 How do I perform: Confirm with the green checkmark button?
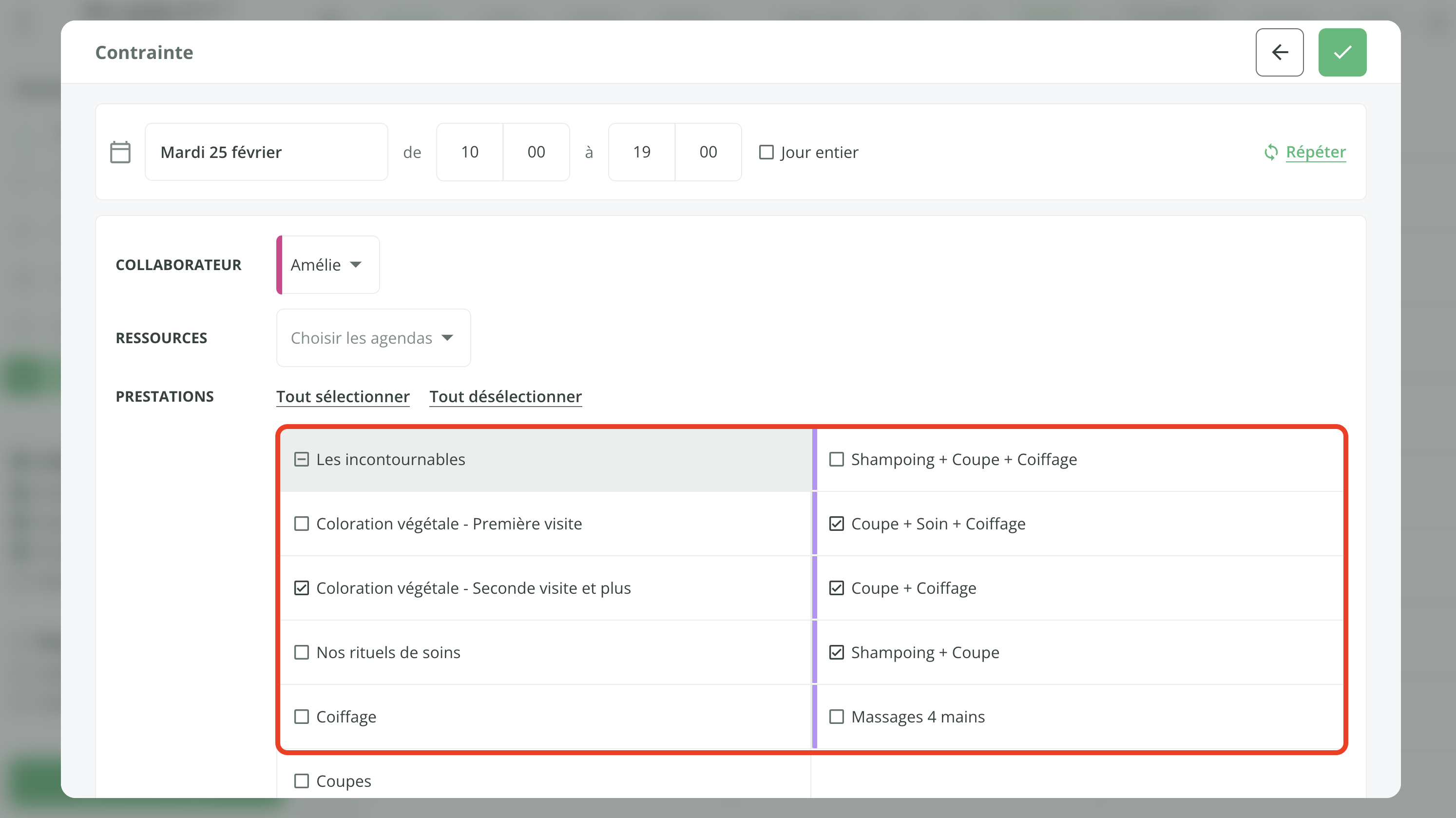(x=1342, y=52)
